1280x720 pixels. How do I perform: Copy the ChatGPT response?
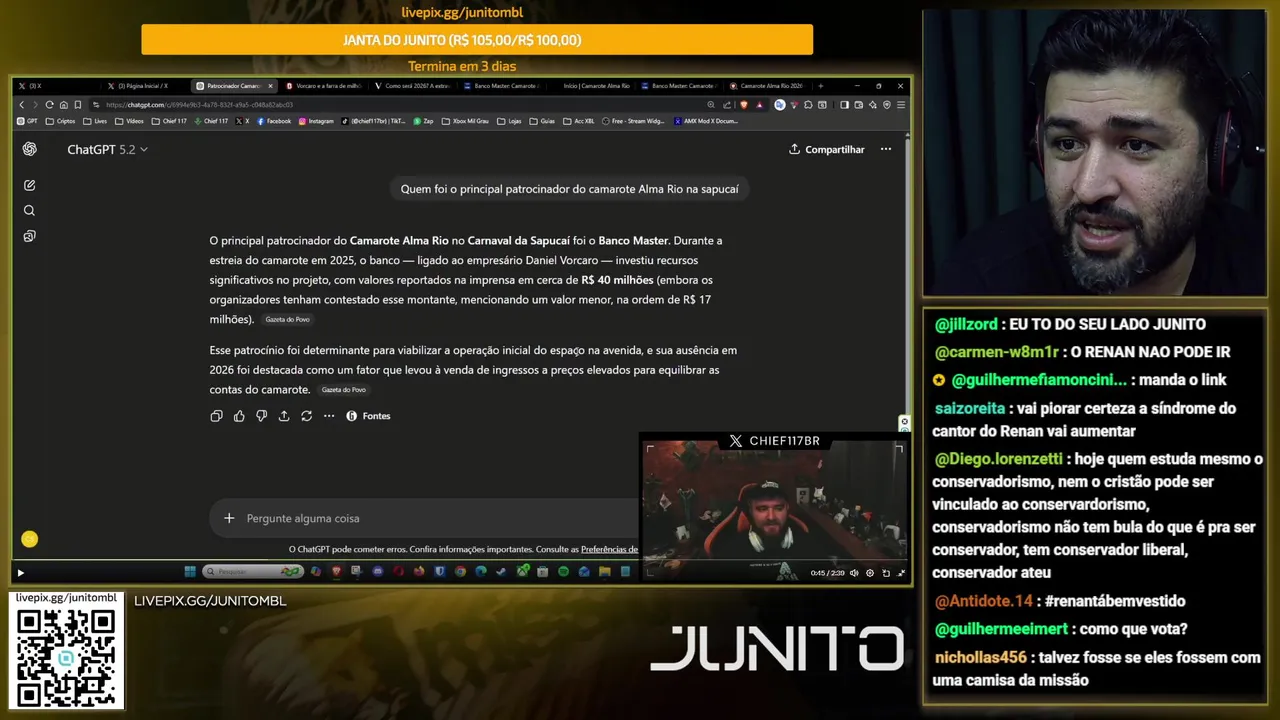[216, 416]
